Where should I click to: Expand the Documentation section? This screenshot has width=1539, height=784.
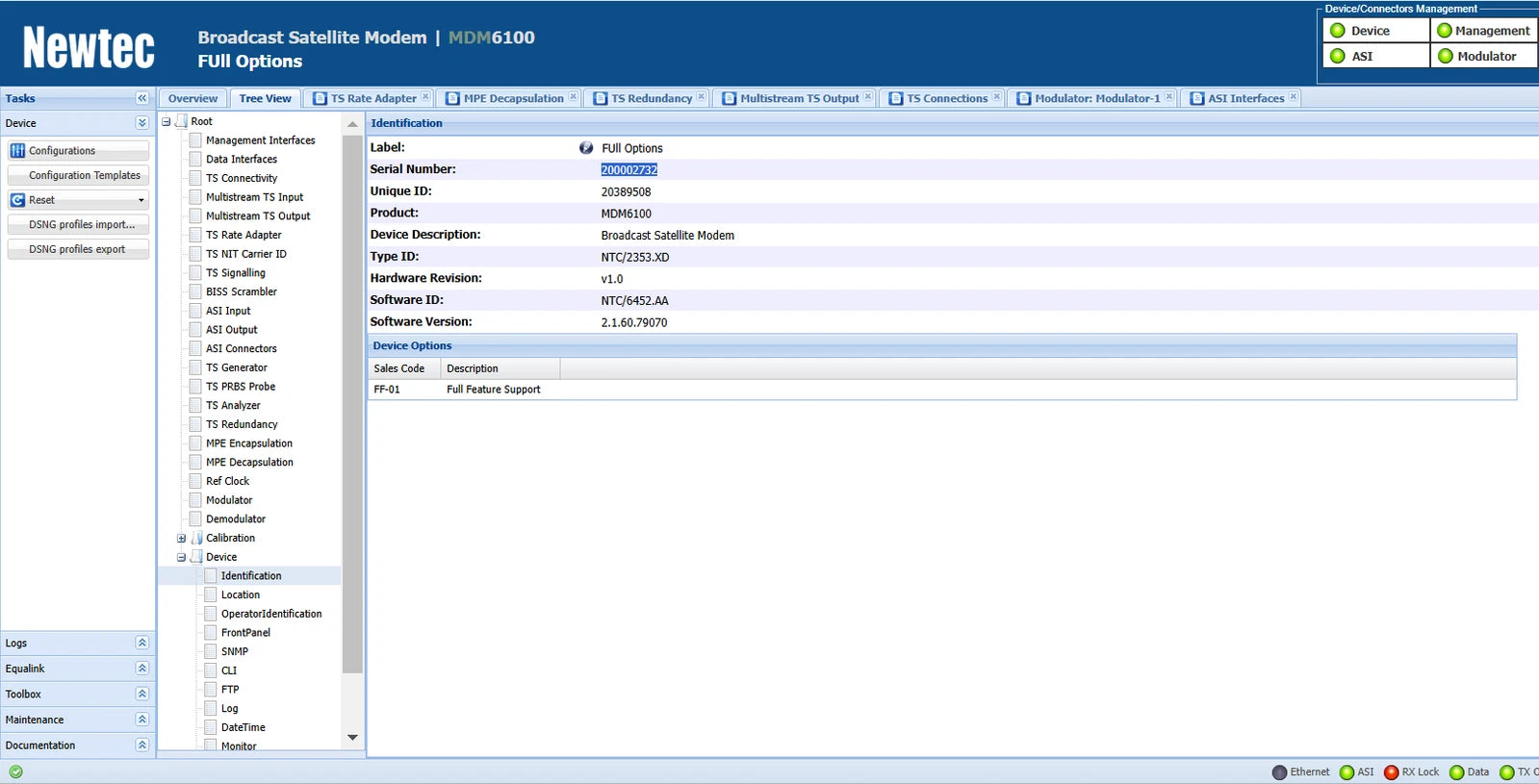click(142, 745)
